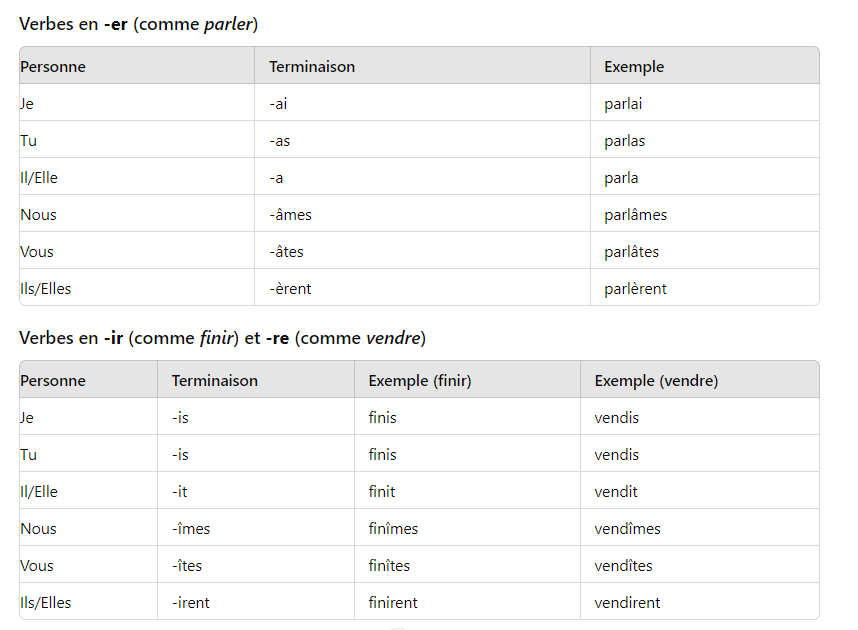Select the "Exemple (vendre)" column header
This screenshot has height=630, width=858.
click(656, 381)
